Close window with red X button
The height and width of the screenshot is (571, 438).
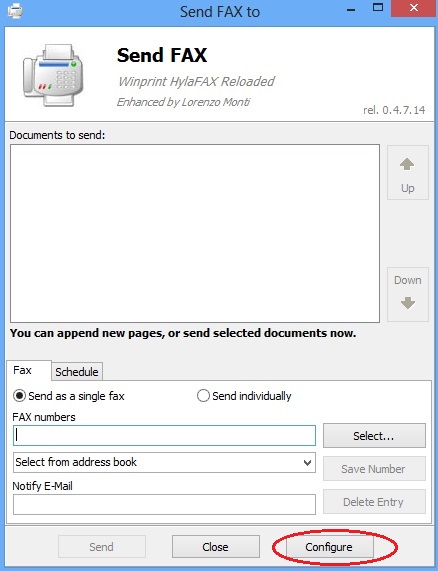pyautogui.click(x=414, y=8)
